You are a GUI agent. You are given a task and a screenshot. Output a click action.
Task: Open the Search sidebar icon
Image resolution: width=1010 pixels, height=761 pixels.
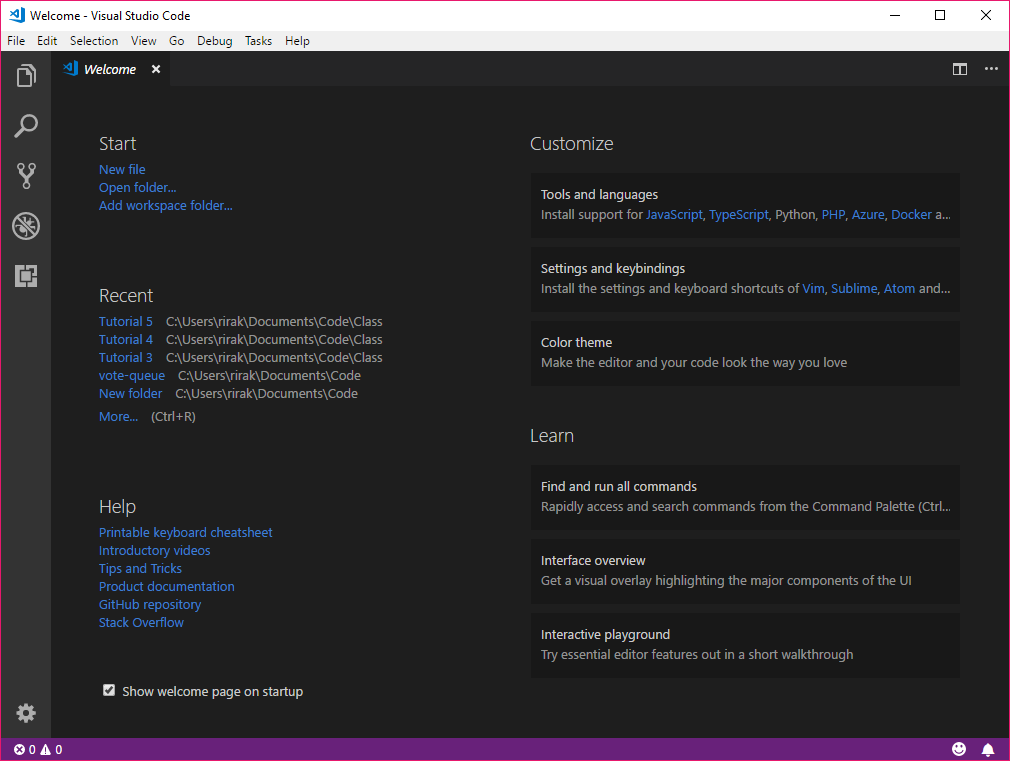click(25, 125)
